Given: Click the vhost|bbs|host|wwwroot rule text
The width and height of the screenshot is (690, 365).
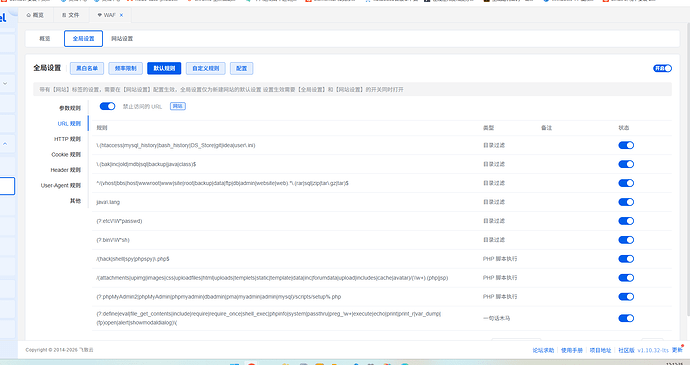Looking at the screenshot, I should pos(222,183).
